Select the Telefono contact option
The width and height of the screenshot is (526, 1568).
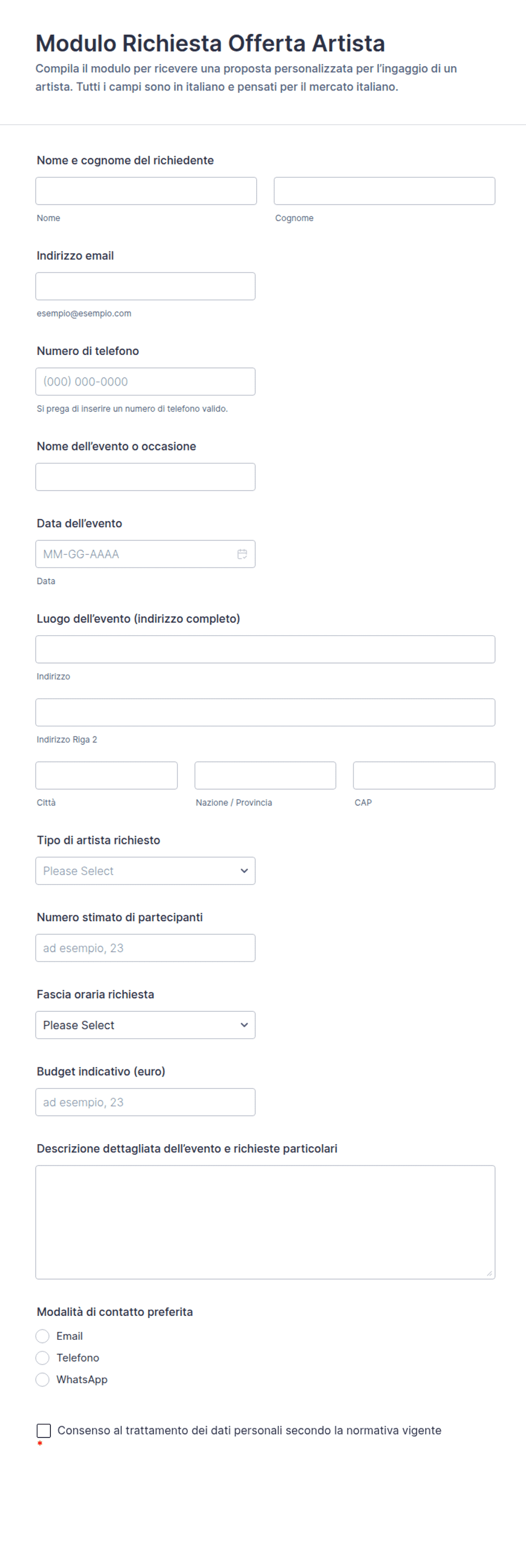tap(42, 1358)
